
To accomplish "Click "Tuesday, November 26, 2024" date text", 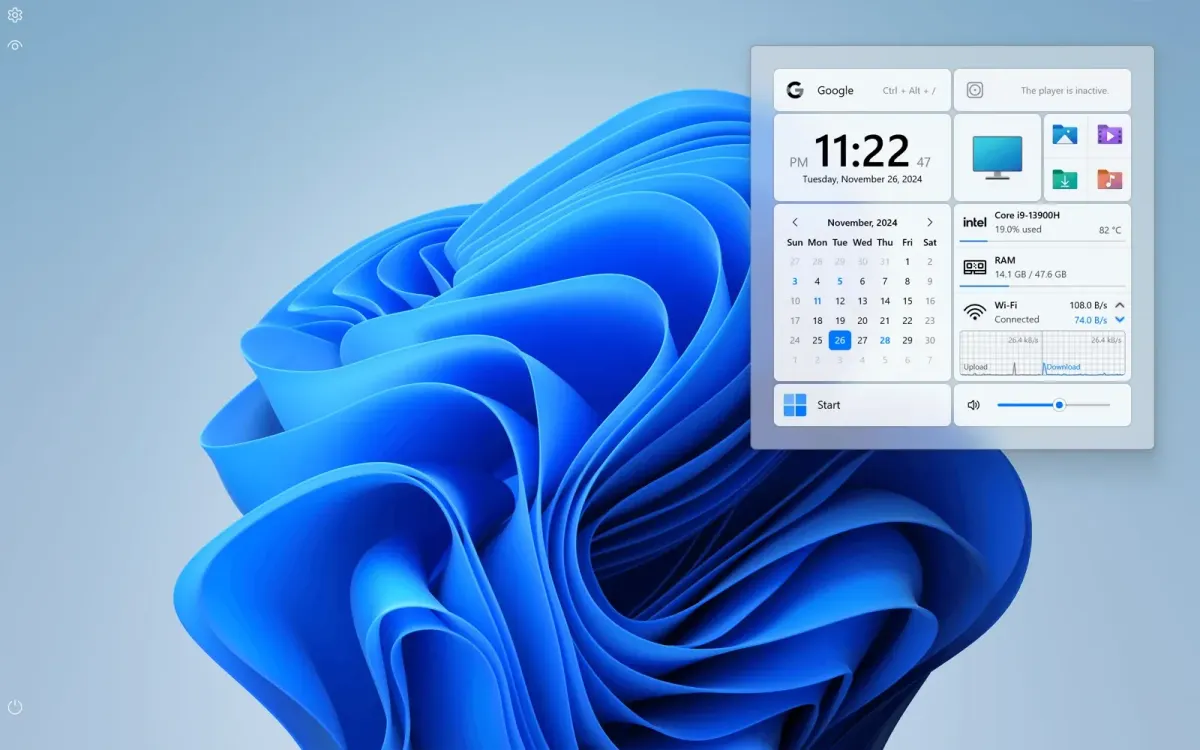I will coord(862,180).
